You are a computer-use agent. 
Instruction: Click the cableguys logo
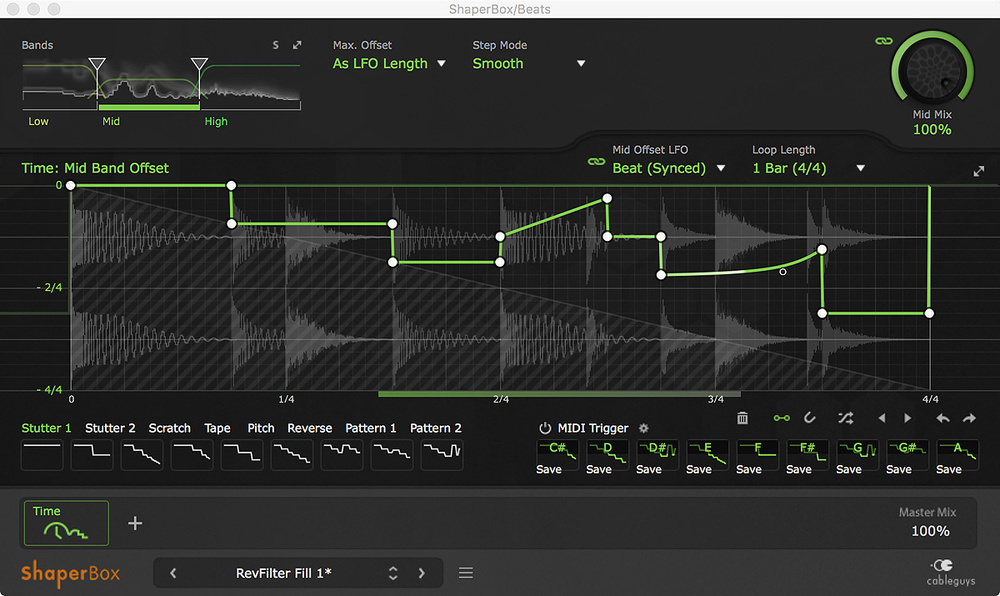tap(950, 572)
